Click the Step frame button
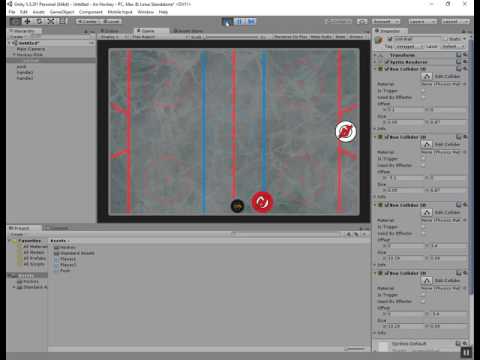Image resolution: width=480 pixels, height=360 pixels. (251, 22)
